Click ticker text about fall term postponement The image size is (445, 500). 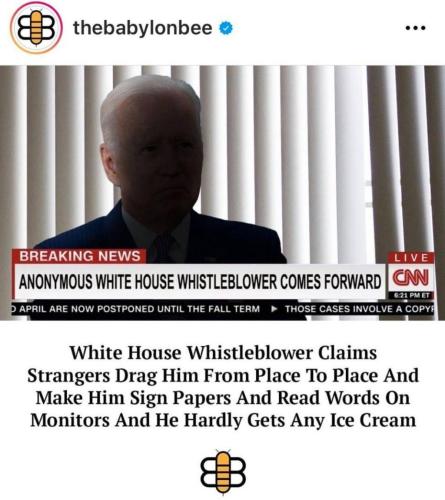point(137,309)
